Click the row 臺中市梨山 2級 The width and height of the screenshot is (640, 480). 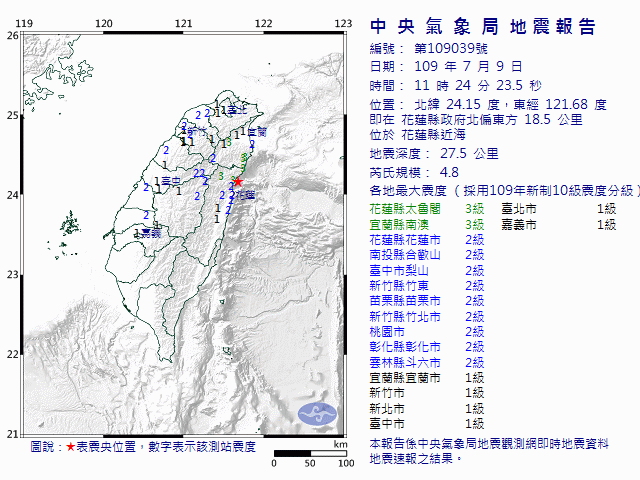click(x=427, y=270)
